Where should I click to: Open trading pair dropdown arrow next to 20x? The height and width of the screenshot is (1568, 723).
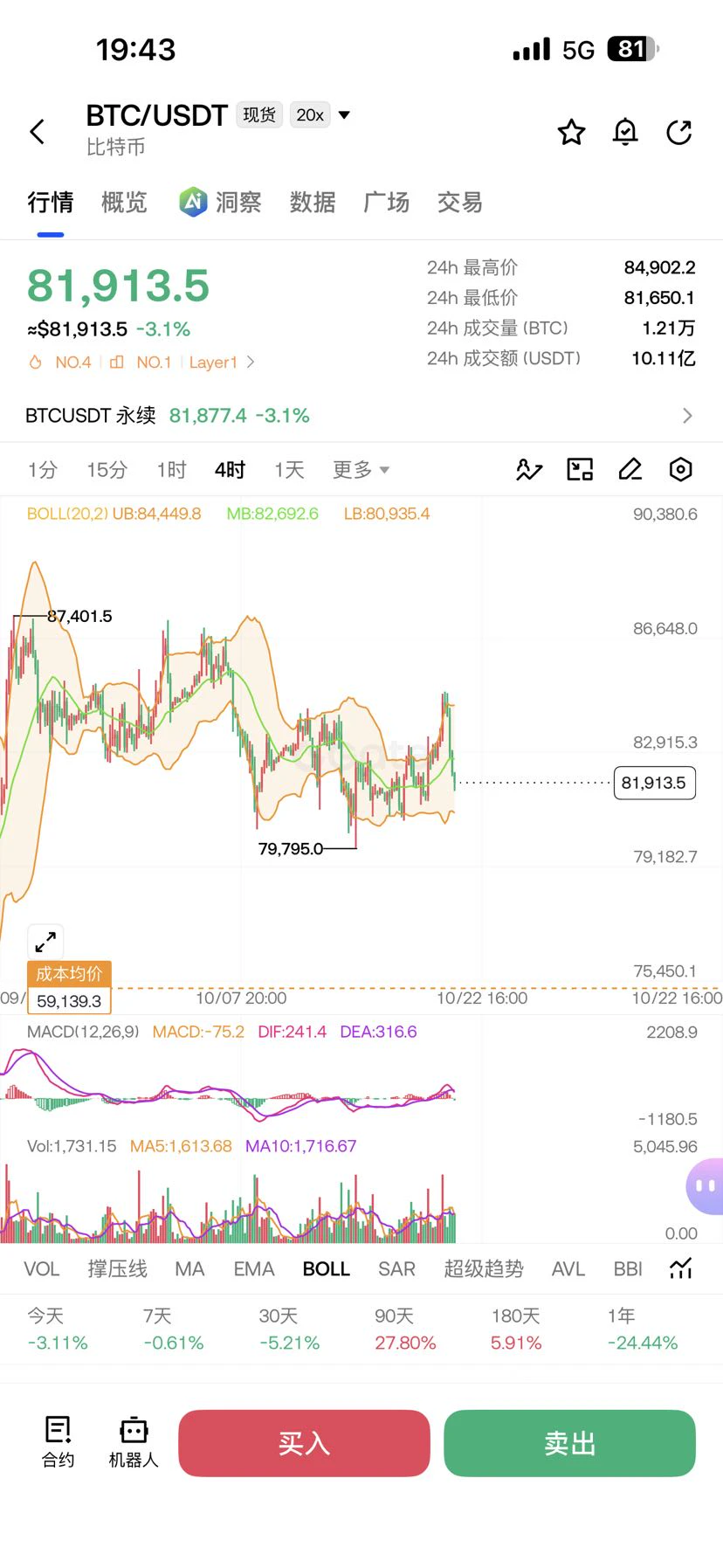tap(344, 114)
